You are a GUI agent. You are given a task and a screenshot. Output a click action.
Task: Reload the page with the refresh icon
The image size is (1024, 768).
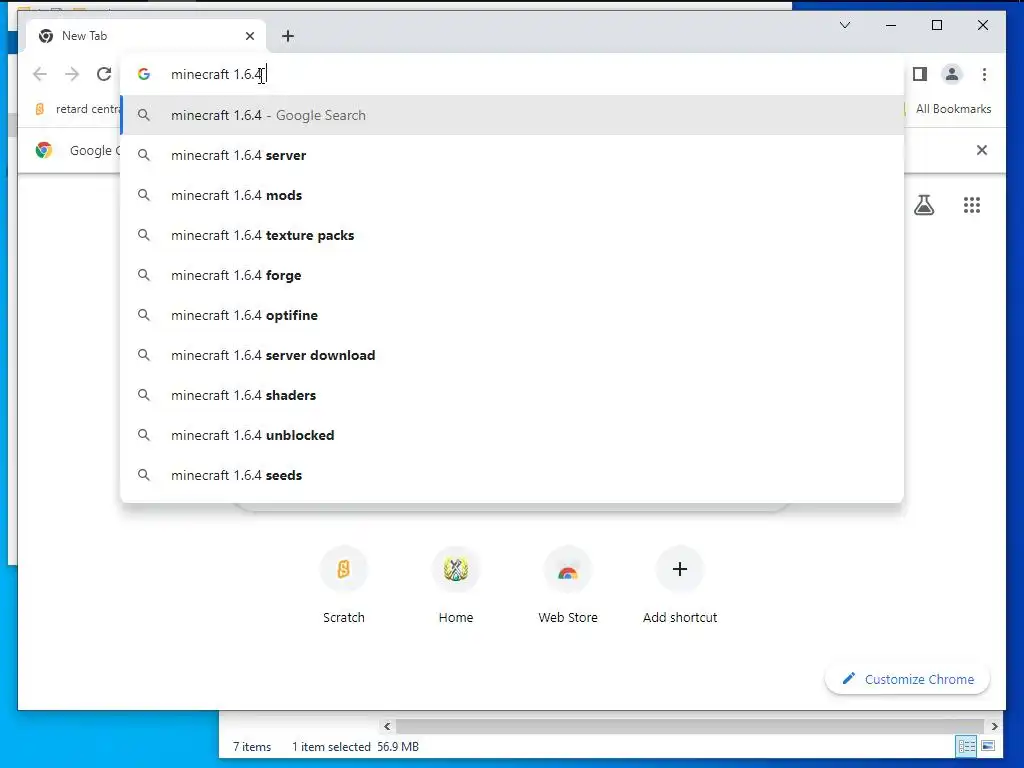point(104,74)
